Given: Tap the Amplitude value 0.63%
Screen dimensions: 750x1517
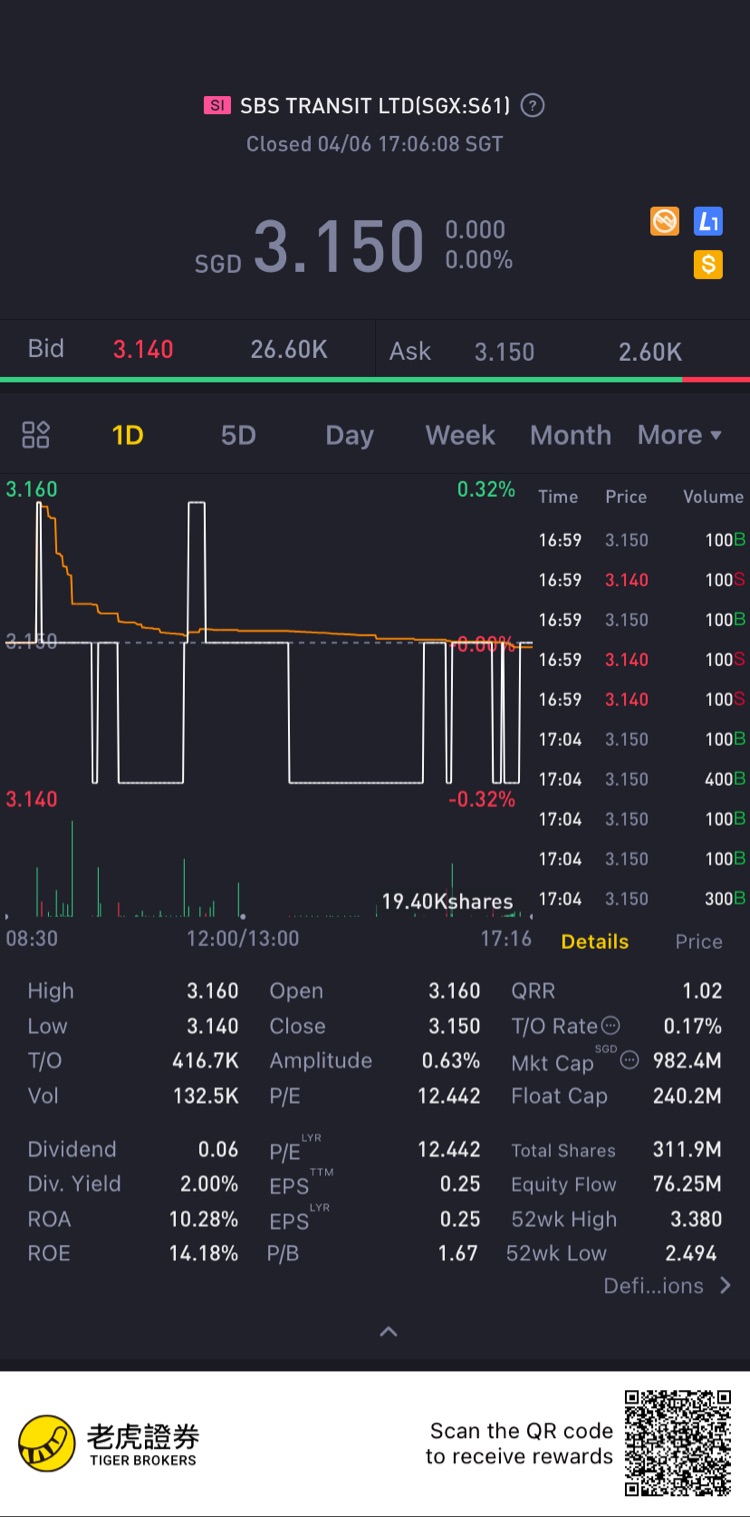Looking at the screenshot, I should 451,1060.
